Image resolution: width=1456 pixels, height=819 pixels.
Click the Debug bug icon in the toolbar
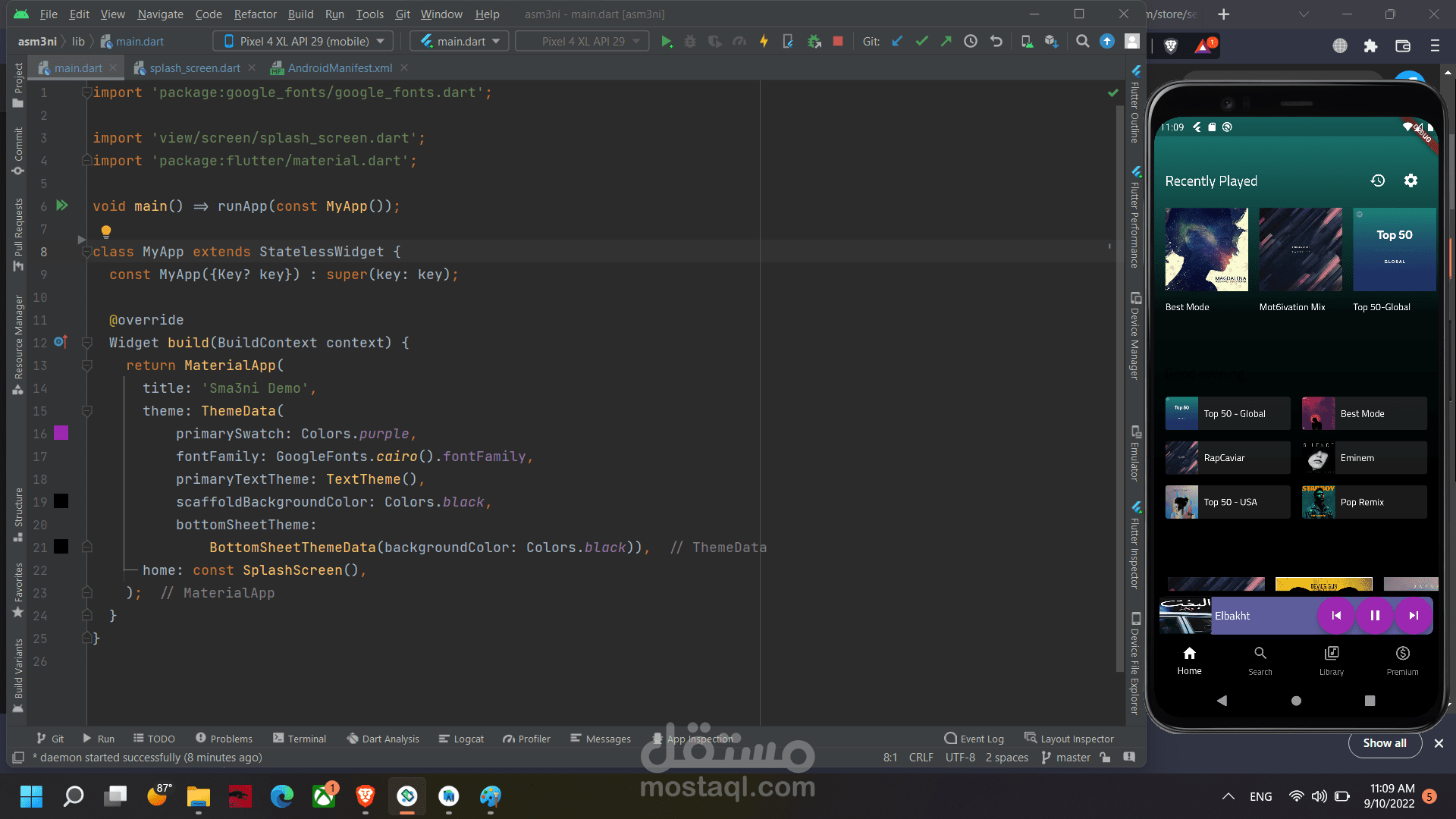point(689,42)
